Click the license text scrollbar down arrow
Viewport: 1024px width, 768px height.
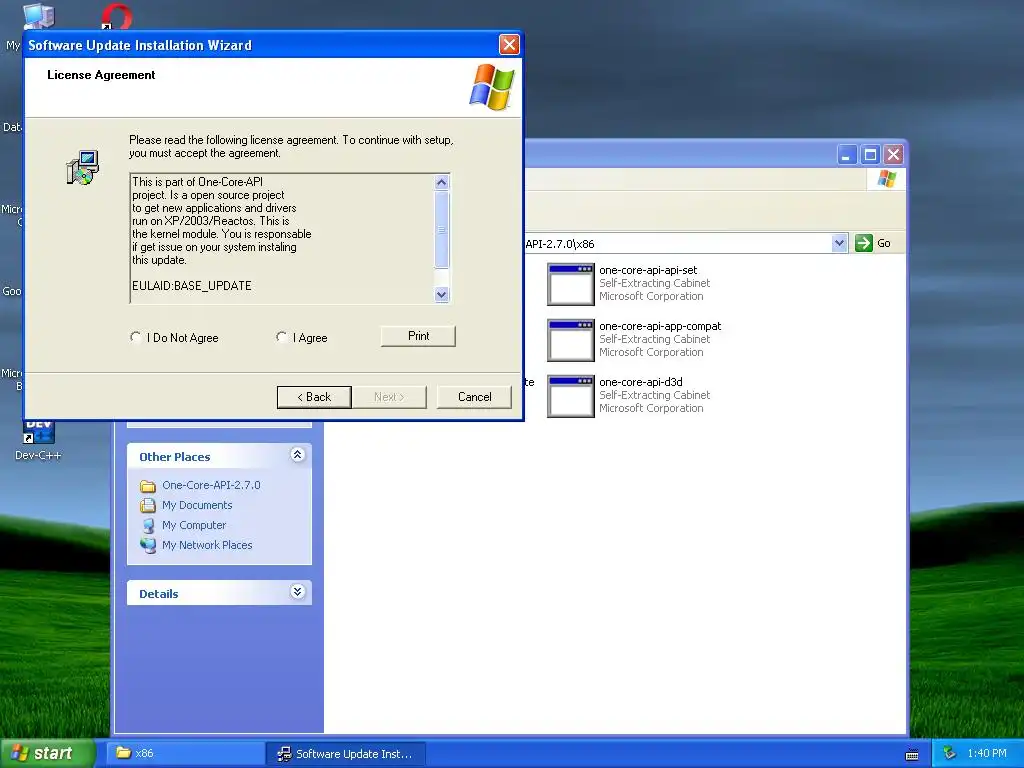(x=441, y=295)
